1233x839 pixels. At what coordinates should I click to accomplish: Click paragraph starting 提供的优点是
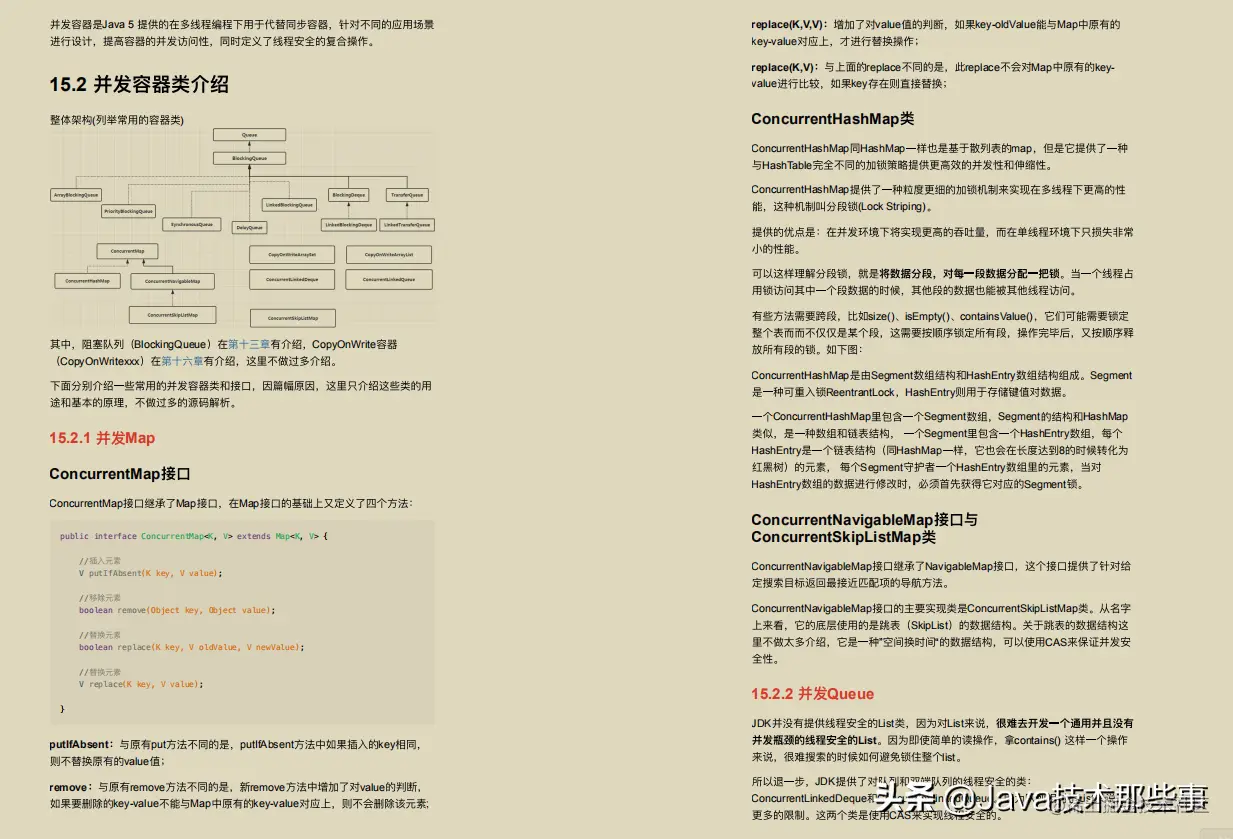943,240
